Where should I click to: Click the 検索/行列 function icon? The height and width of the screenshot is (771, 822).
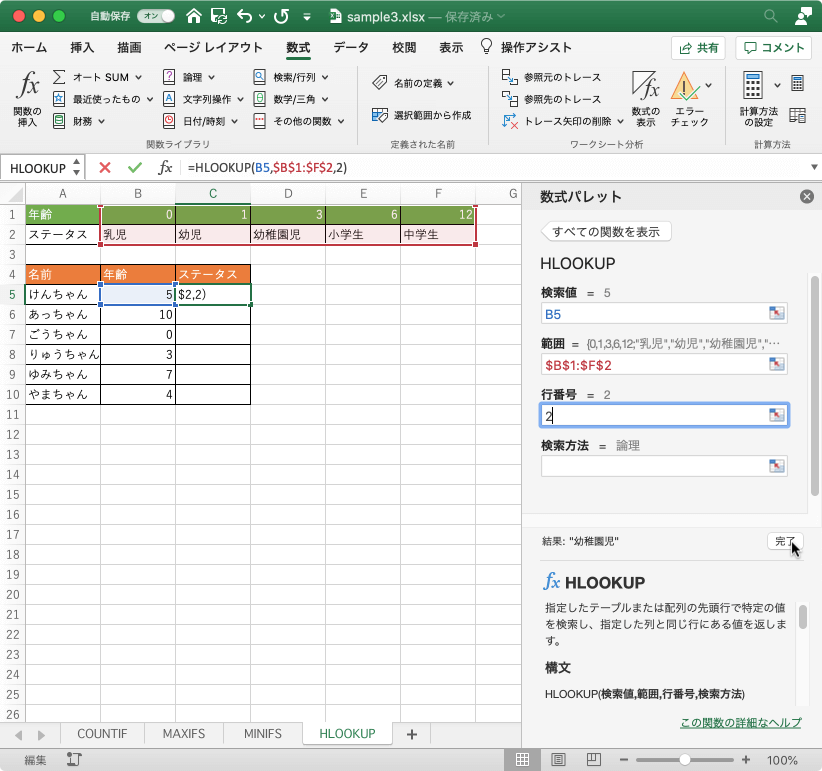click(x=259, y=77)
